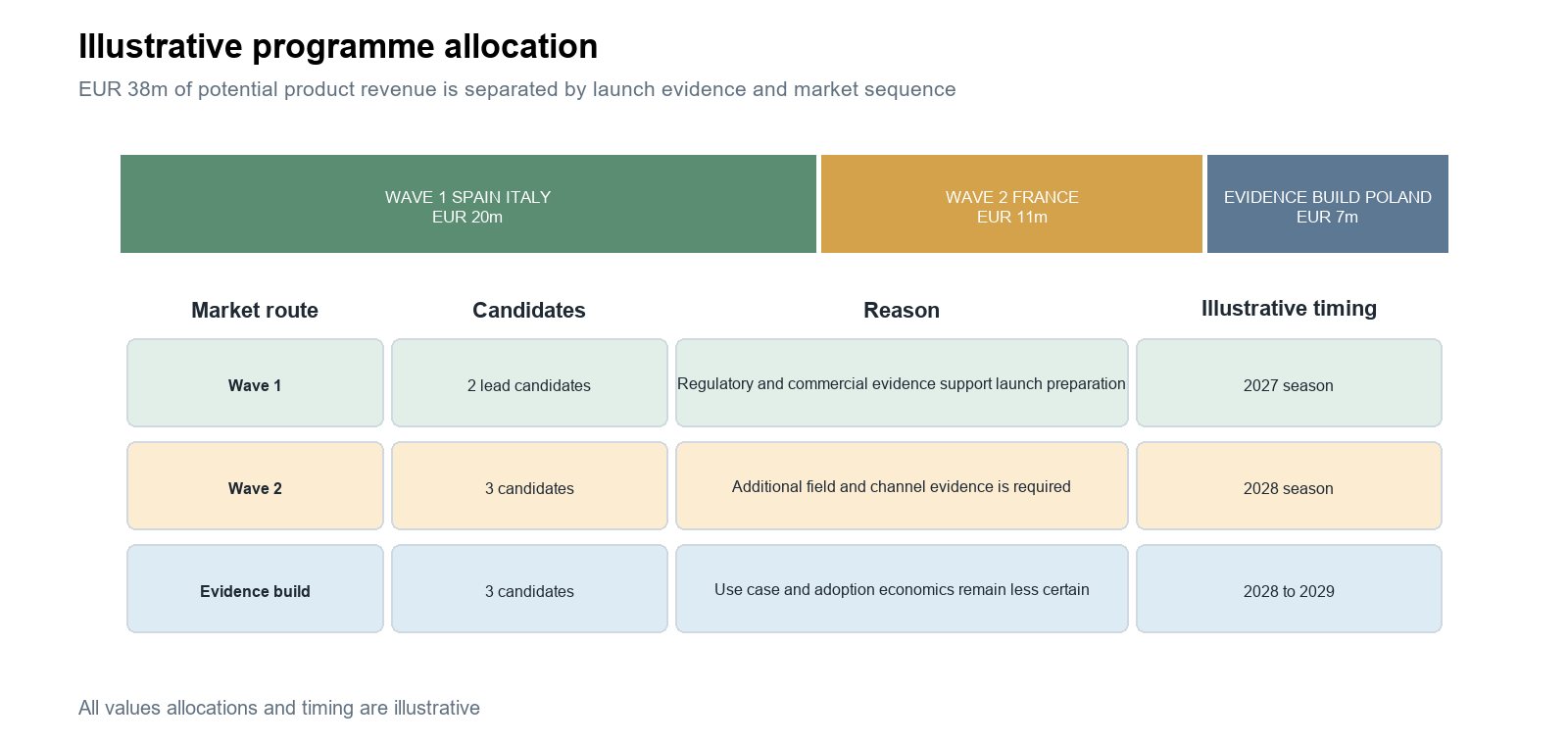Click the Candidates column header
The width and height of the screenshot is (1568, 745).
(529, 311)
